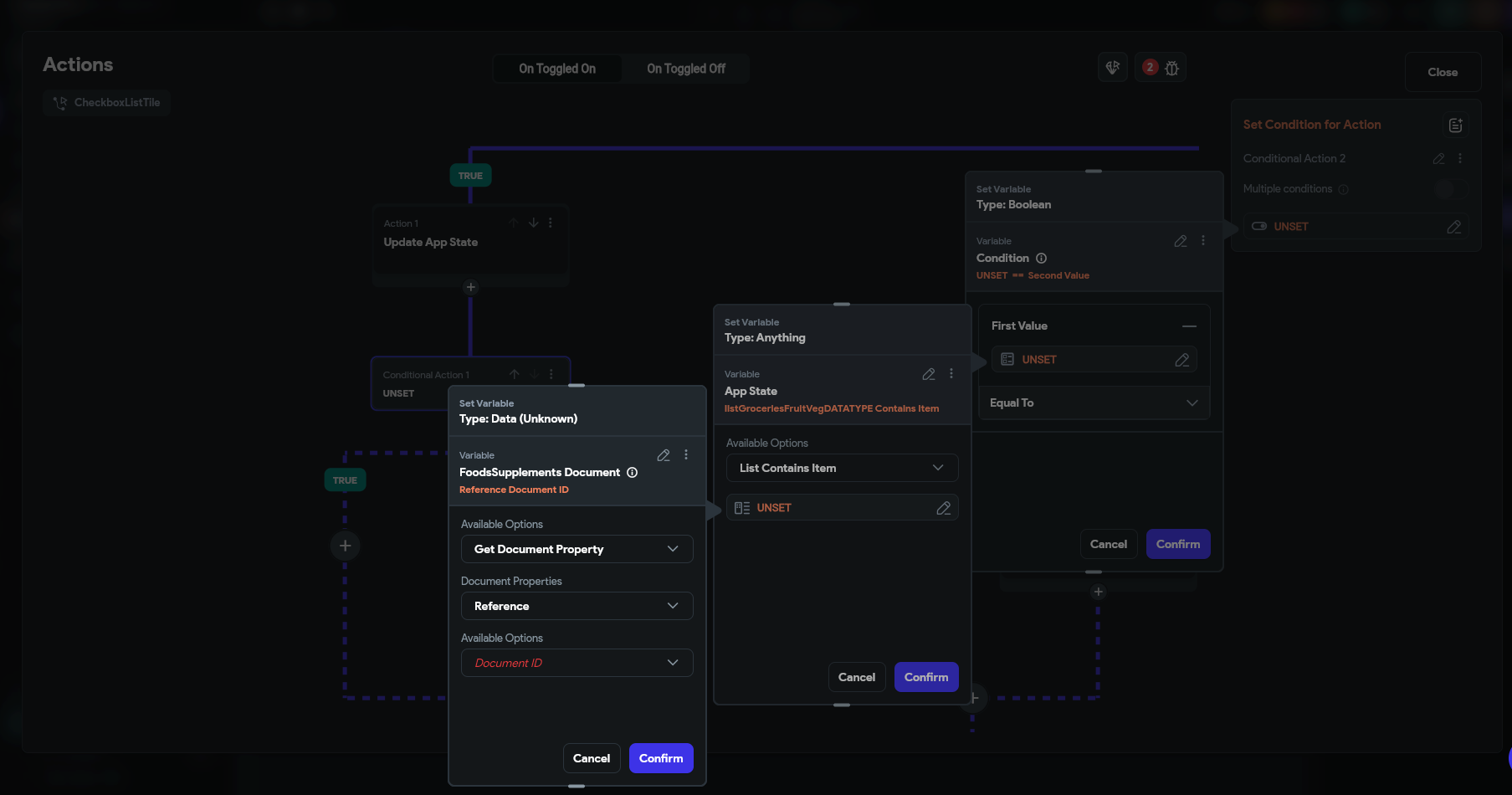The image size is (1512, 795).
Task: Open the Document ID dropdown
Action: pos(577,662)
